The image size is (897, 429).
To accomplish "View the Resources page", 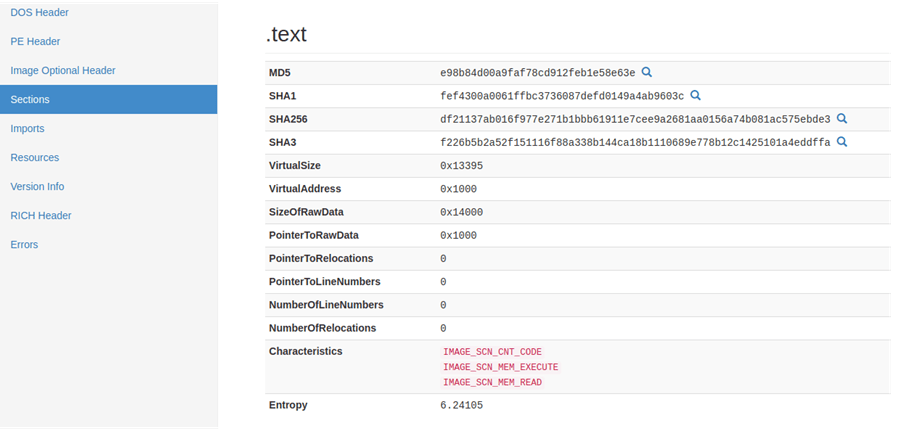I will click(x=34, y=157).
